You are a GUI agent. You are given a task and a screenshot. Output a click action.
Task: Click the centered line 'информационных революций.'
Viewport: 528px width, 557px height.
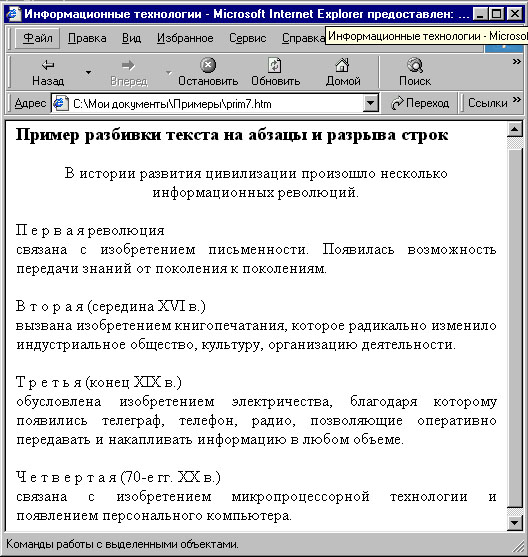click(x=255, y=193)
